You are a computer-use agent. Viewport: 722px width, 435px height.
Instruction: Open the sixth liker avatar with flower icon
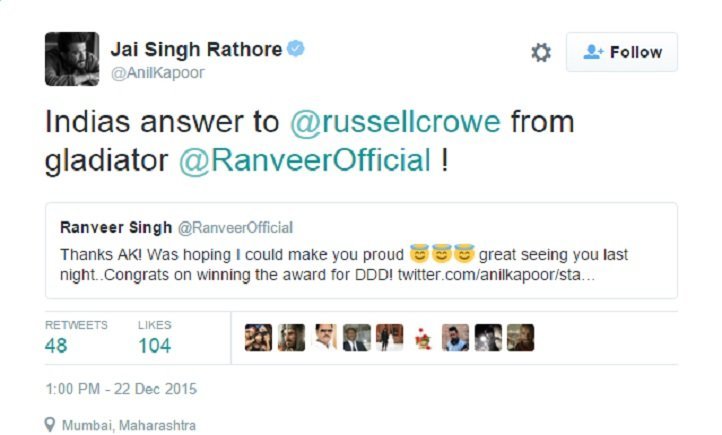(422, 337)
